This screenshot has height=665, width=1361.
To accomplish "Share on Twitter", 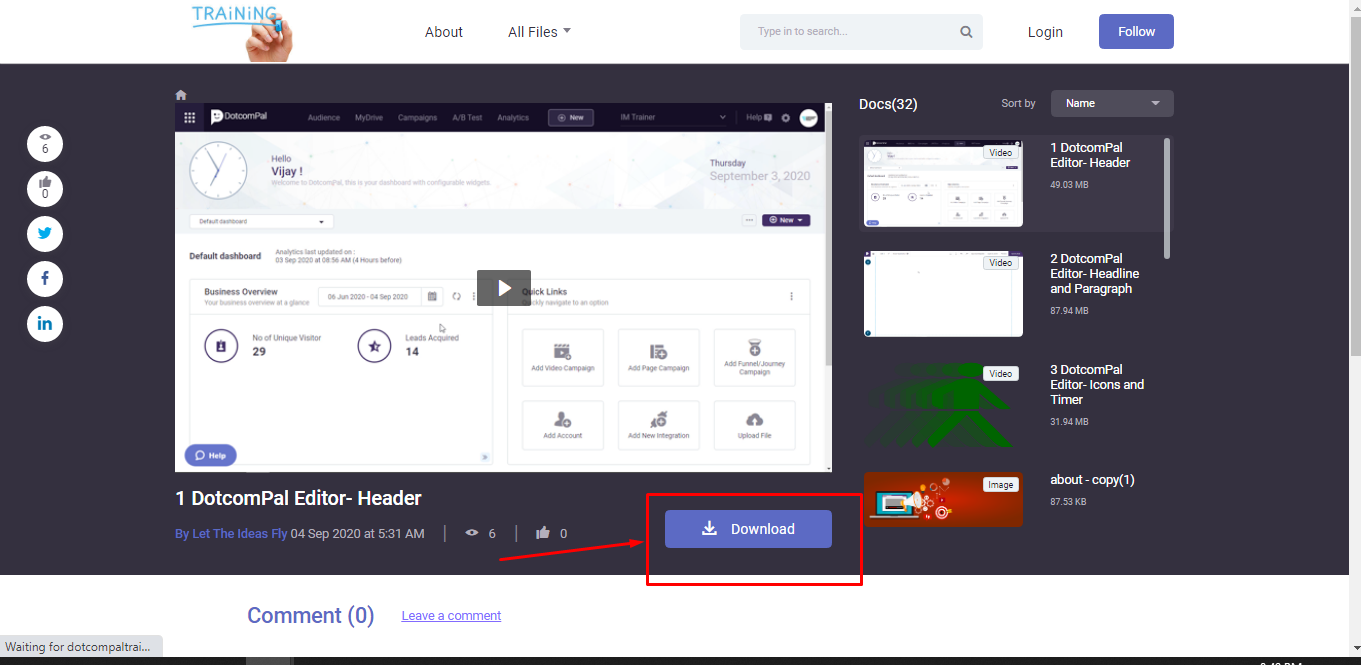I will 45,233.
